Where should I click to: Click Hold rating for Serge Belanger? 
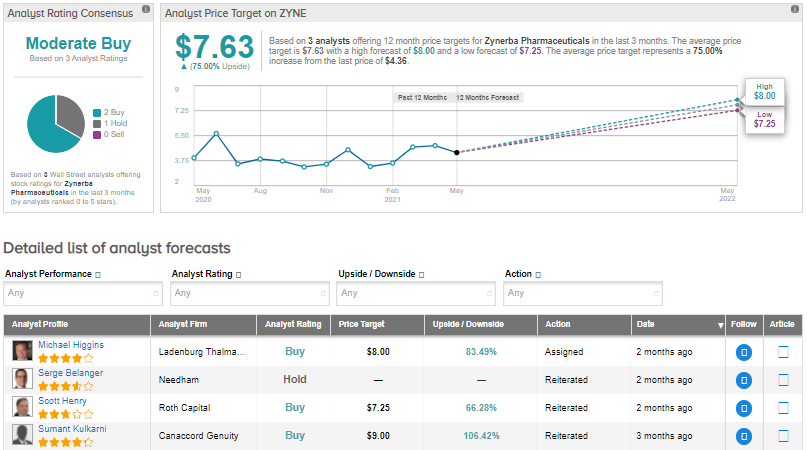pos(295,379)
